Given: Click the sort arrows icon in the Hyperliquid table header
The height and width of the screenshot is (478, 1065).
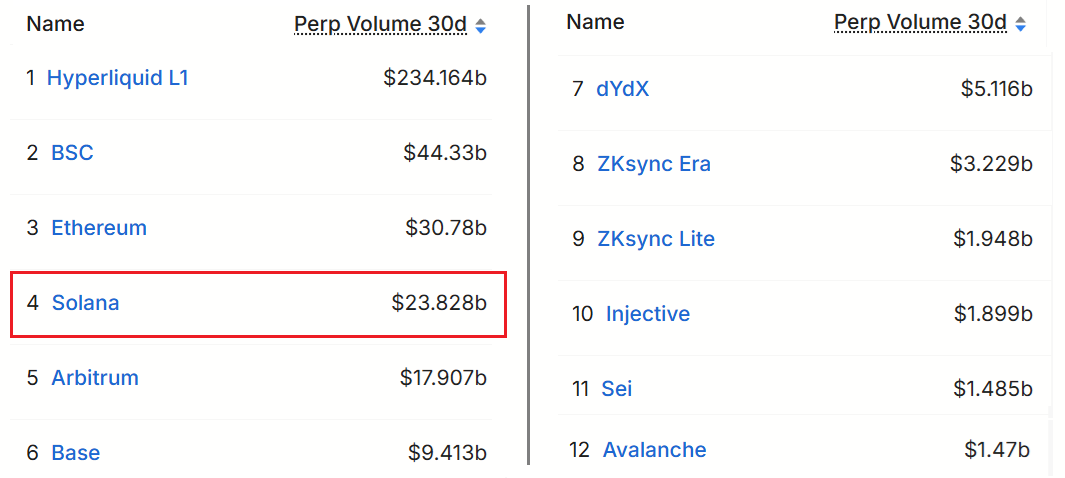Looking at the screenshot, I should point(481,26).
